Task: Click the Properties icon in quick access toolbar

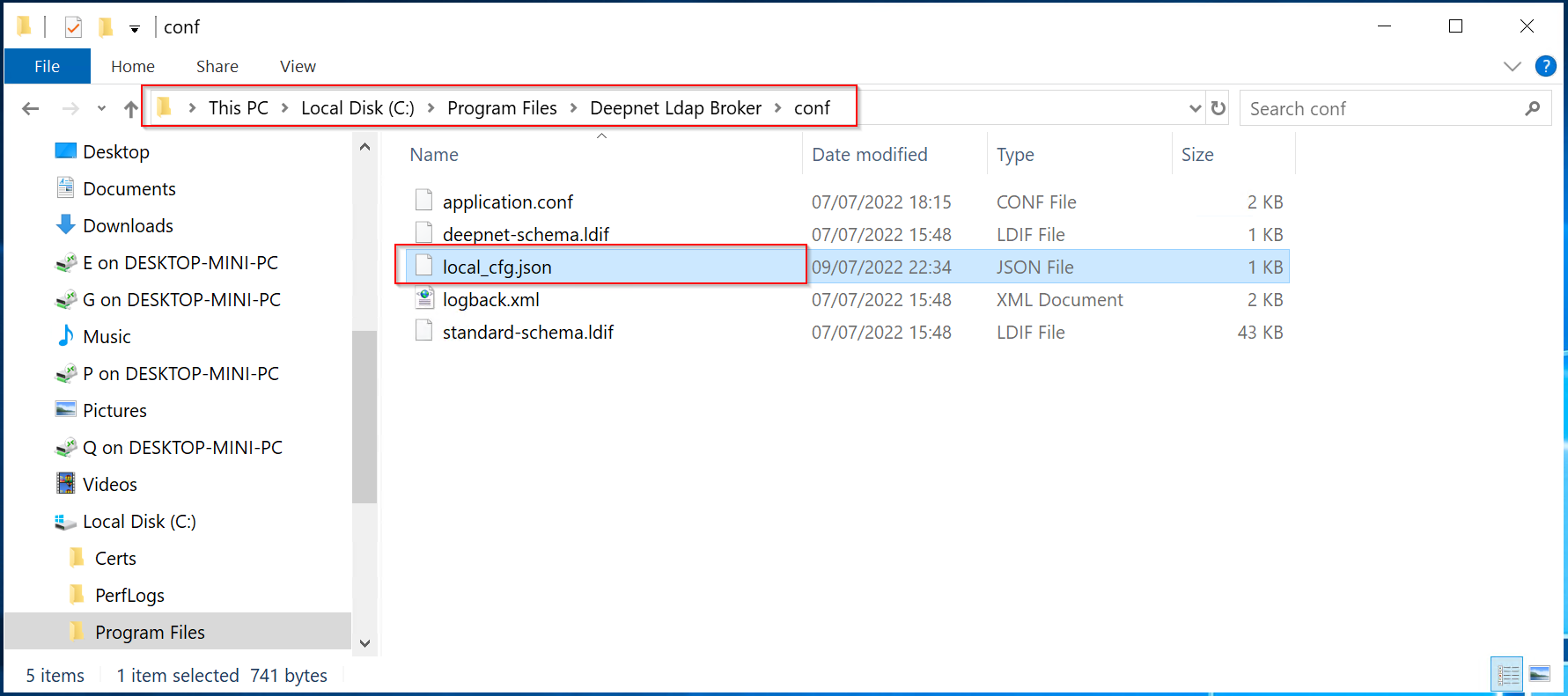Action: coord(73,27)
